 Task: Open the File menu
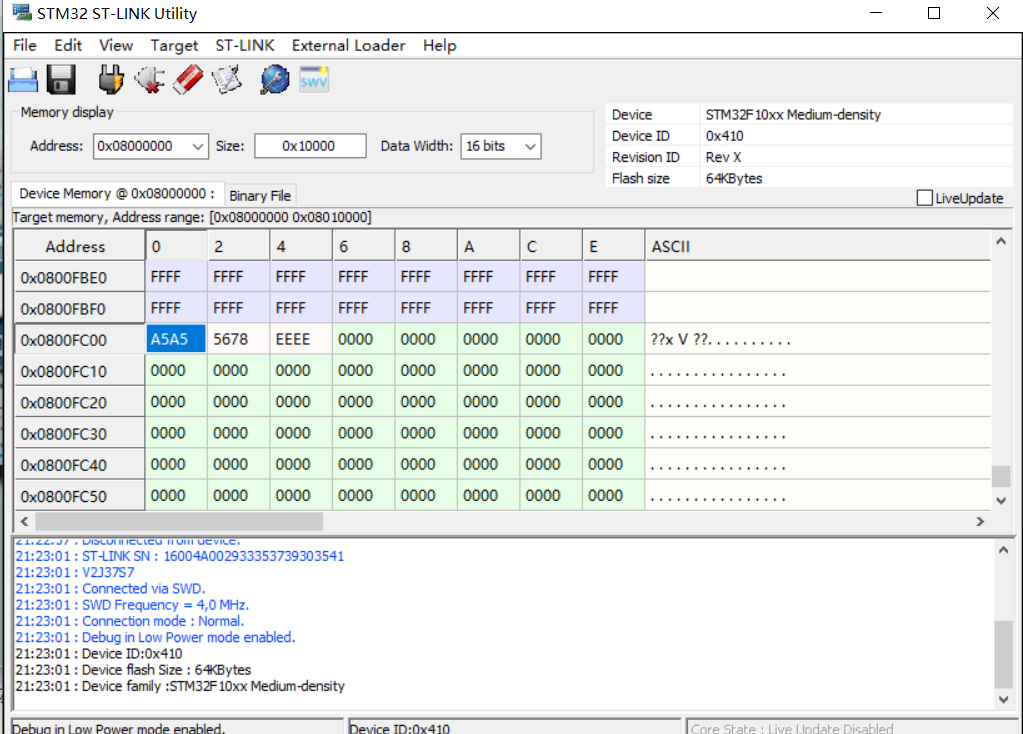pyautogui.click(x=25, y=46)
